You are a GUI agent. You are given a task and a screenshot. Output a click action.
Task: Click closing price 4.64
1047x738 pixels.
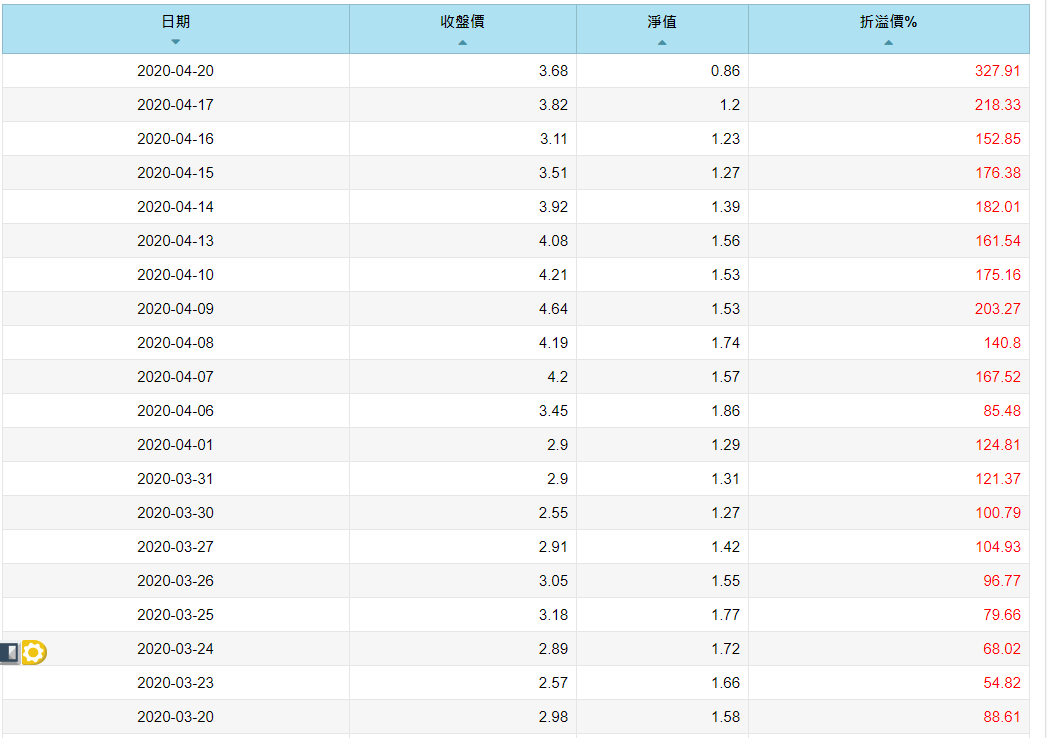click(x=552, y=309)
